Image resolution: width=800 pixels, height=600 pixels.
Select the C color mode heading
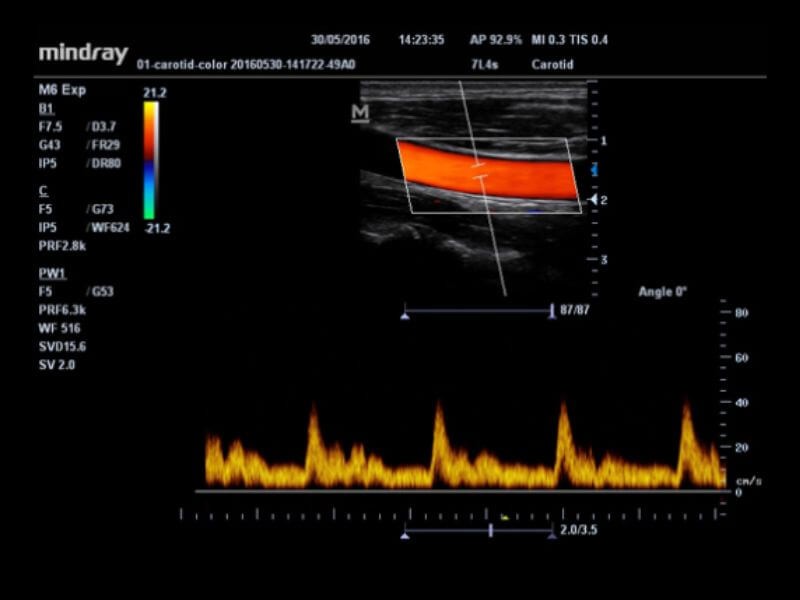click(x=42, y=190)
